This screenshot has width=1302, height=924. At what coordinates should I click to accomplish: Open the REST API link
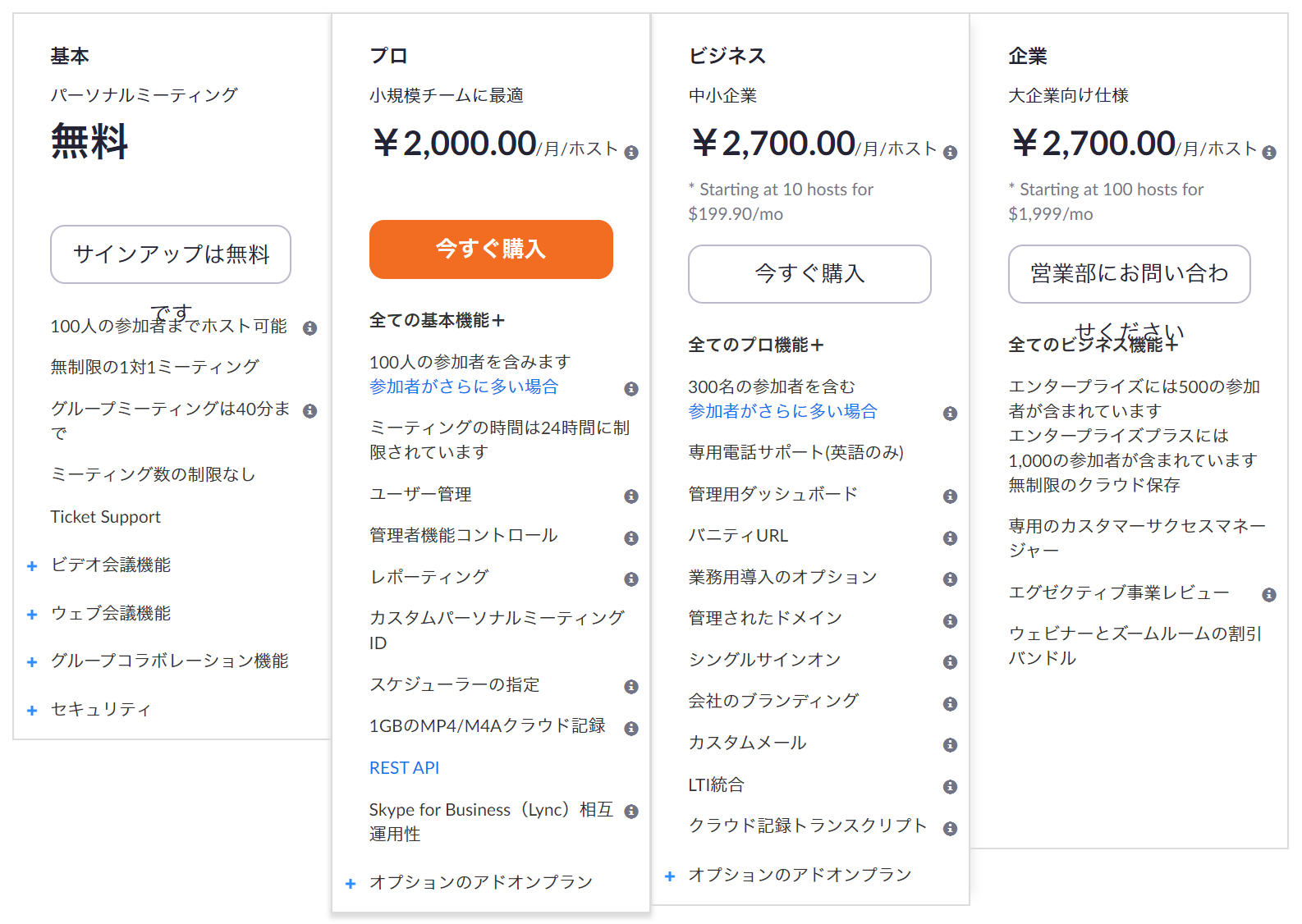coord(404,768)
